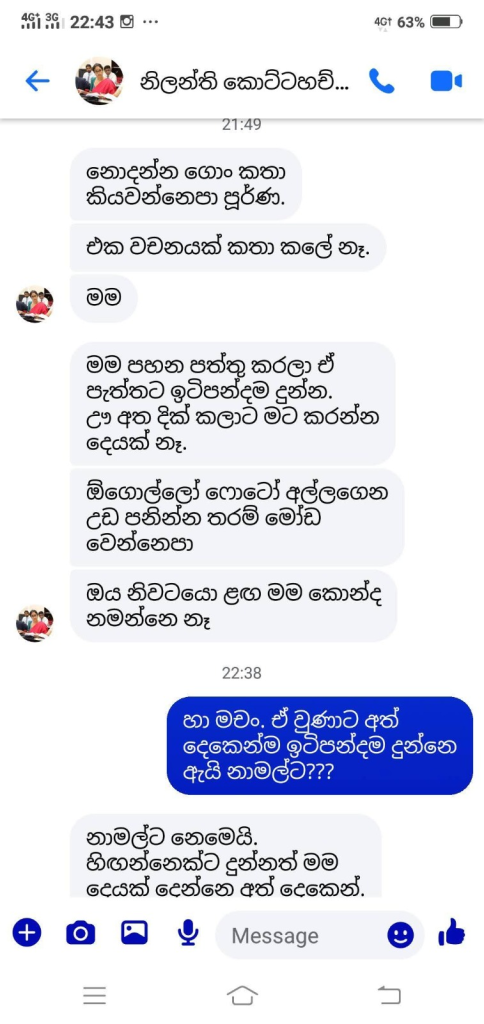Tap the blue sent message bubble
484x1024 pixels.
320,745
